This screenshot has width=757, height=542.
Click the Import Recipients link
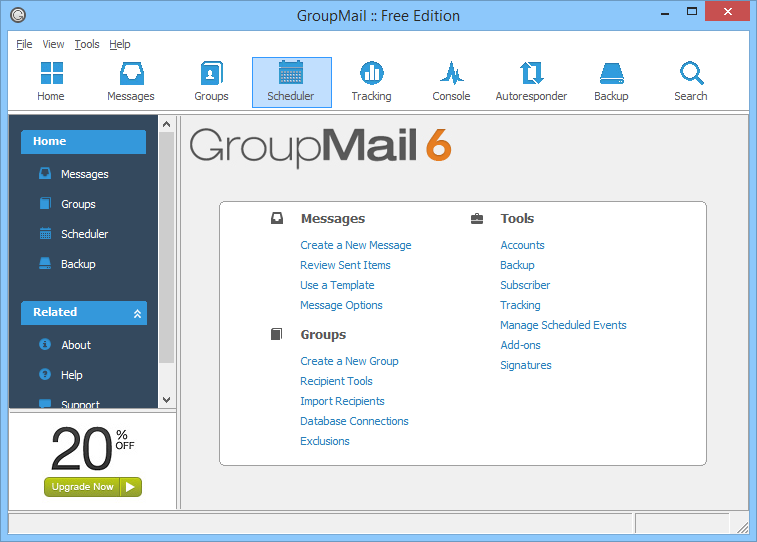(342, 401)
